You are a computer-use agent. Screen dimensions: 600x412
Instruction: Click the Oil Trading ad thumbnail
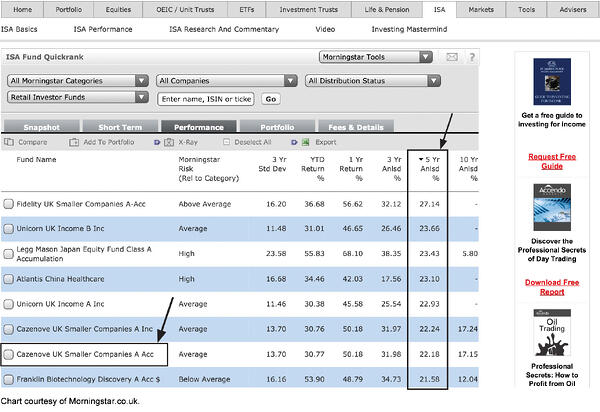[x=552, y=333]
